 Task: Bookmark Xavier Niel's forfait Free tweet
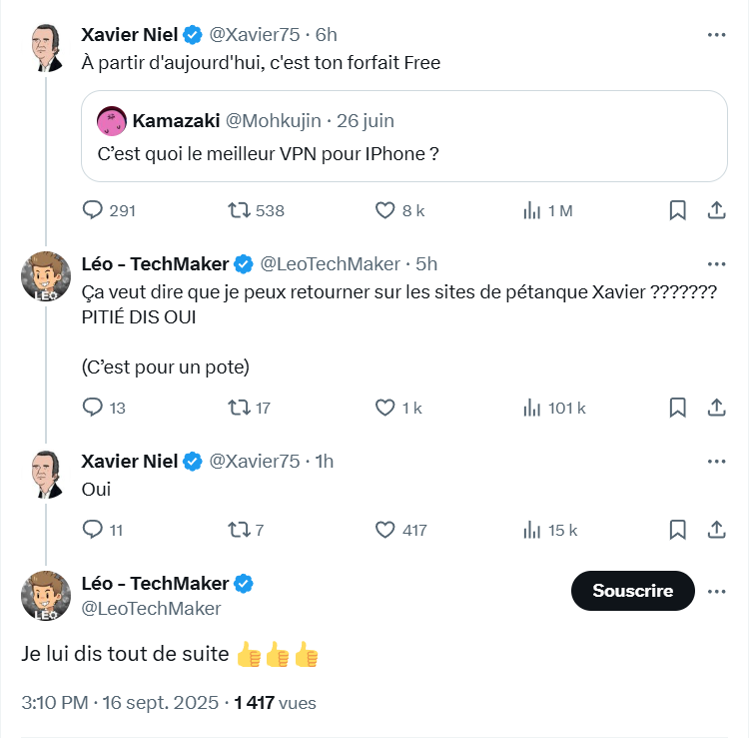pos(677,210)
